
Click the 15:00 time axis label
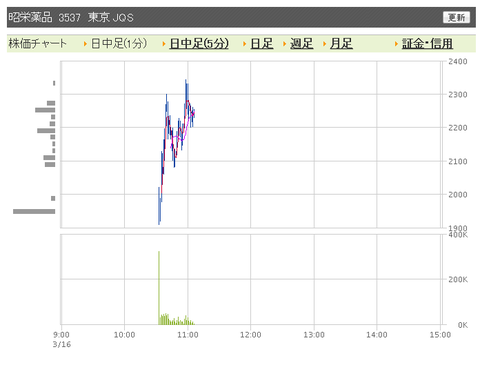pos(440,335)
